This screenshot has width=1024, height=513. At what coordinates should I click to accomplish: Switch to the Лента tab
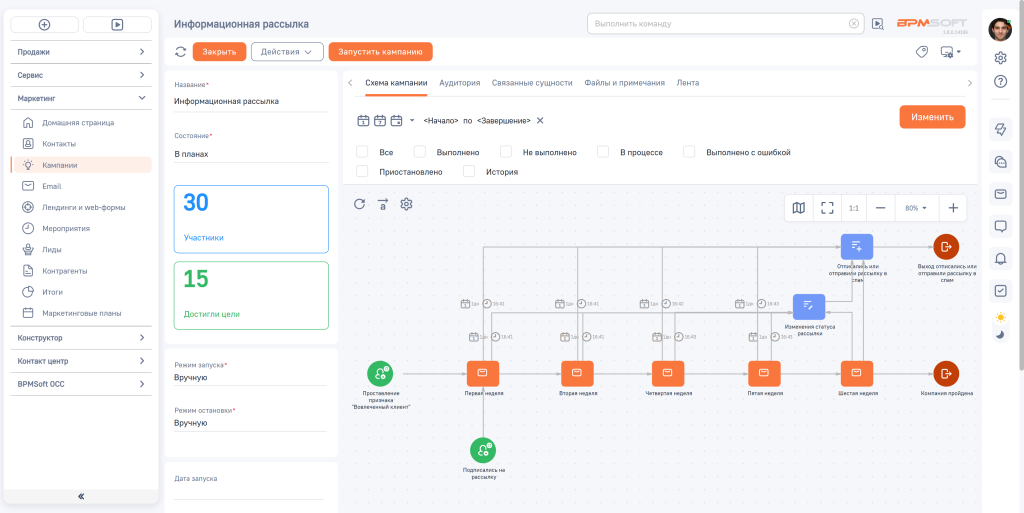pyautogui.click(x=688, y=83)
